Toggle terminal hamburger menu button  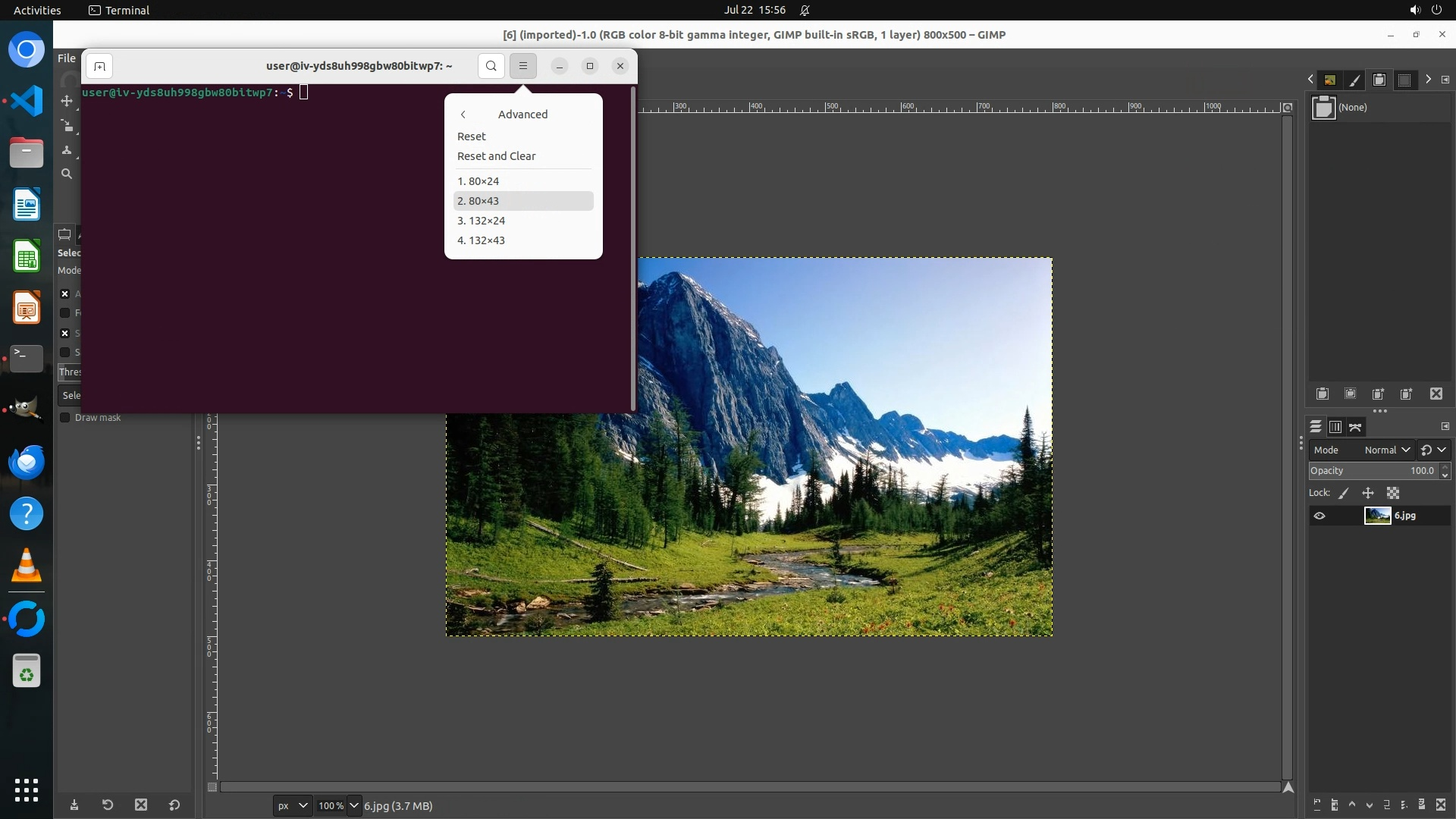523,66
